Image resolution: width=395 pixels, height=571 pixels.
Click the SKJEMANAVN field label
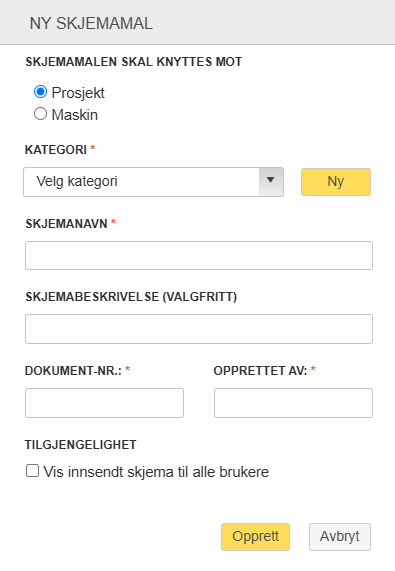click(66, 224)
